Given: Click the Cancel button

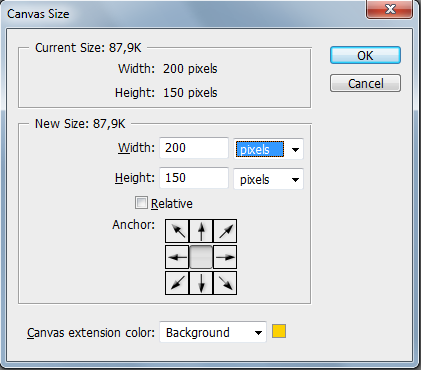Looking at the screenshot, I should tap(365, 83).
